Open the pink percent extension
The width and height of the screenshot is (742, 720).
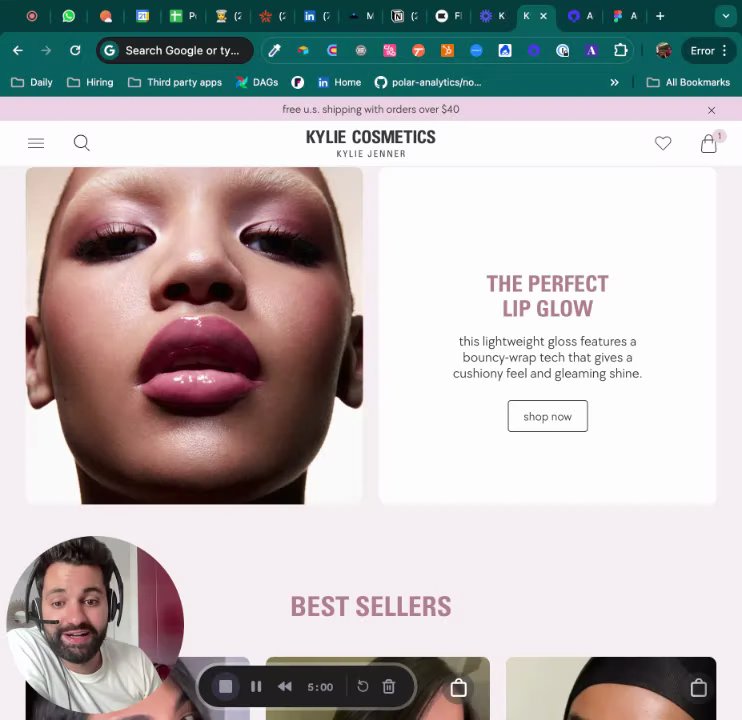click(x=389, y=50)
